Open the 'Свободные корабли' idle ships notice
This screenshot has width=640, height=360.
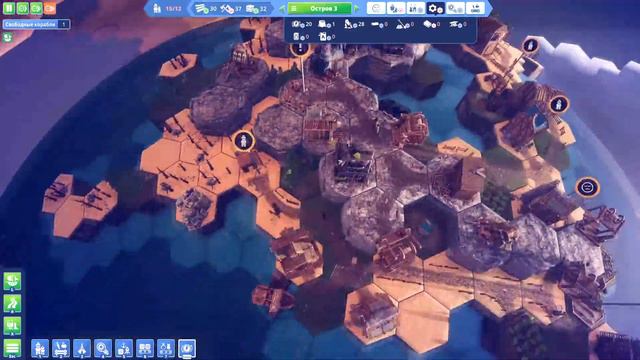pos(36,24)
